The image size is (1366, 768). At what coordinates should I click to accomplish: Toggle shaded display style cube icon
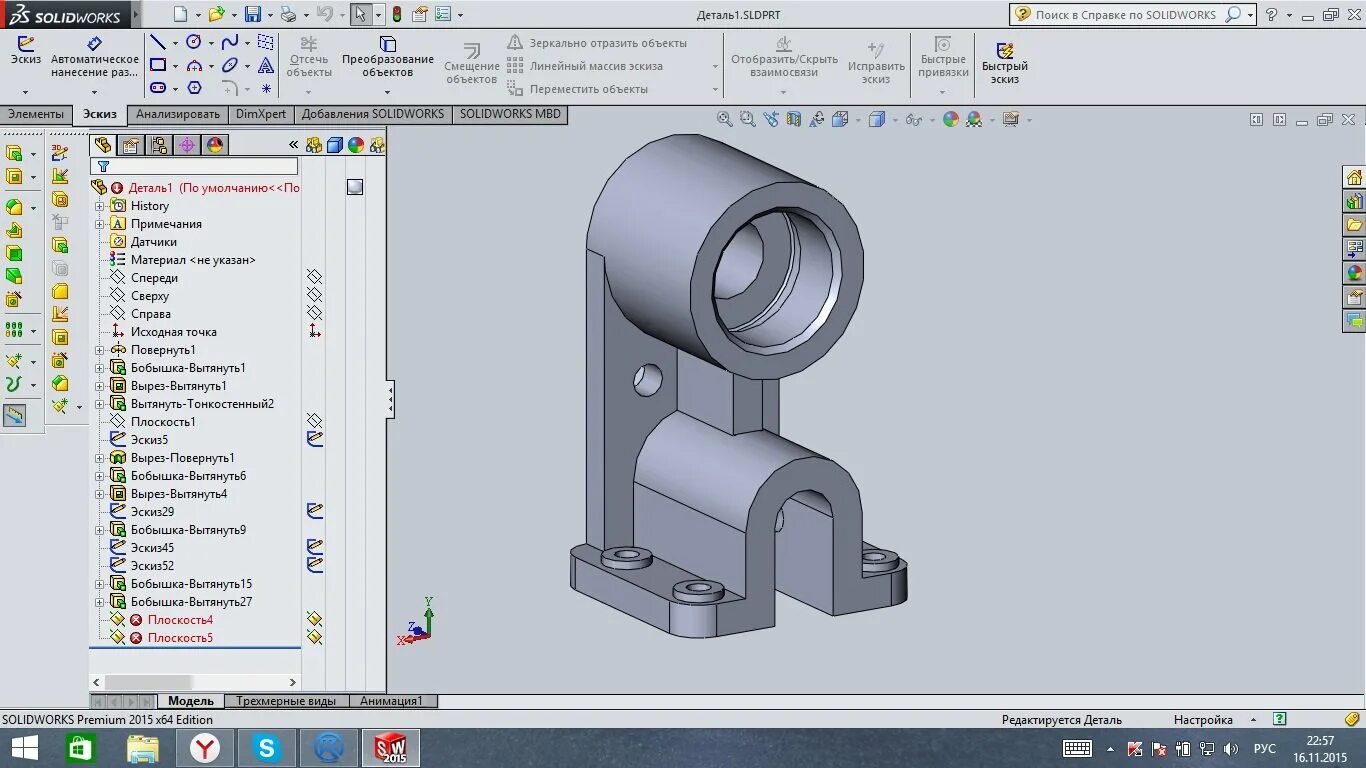(877, 119)
